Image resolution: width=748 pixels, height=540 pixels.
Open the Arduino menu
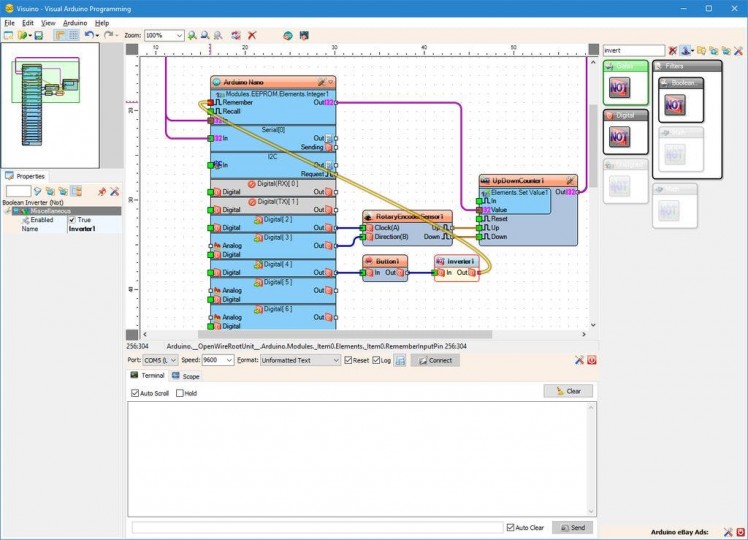coord(75,22)
